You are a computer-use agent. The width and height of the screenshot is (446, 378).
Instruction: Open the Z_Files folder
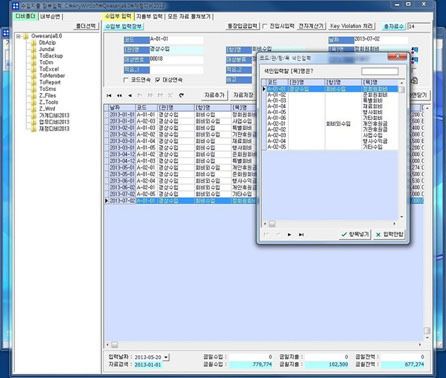[x=48, y=96]
